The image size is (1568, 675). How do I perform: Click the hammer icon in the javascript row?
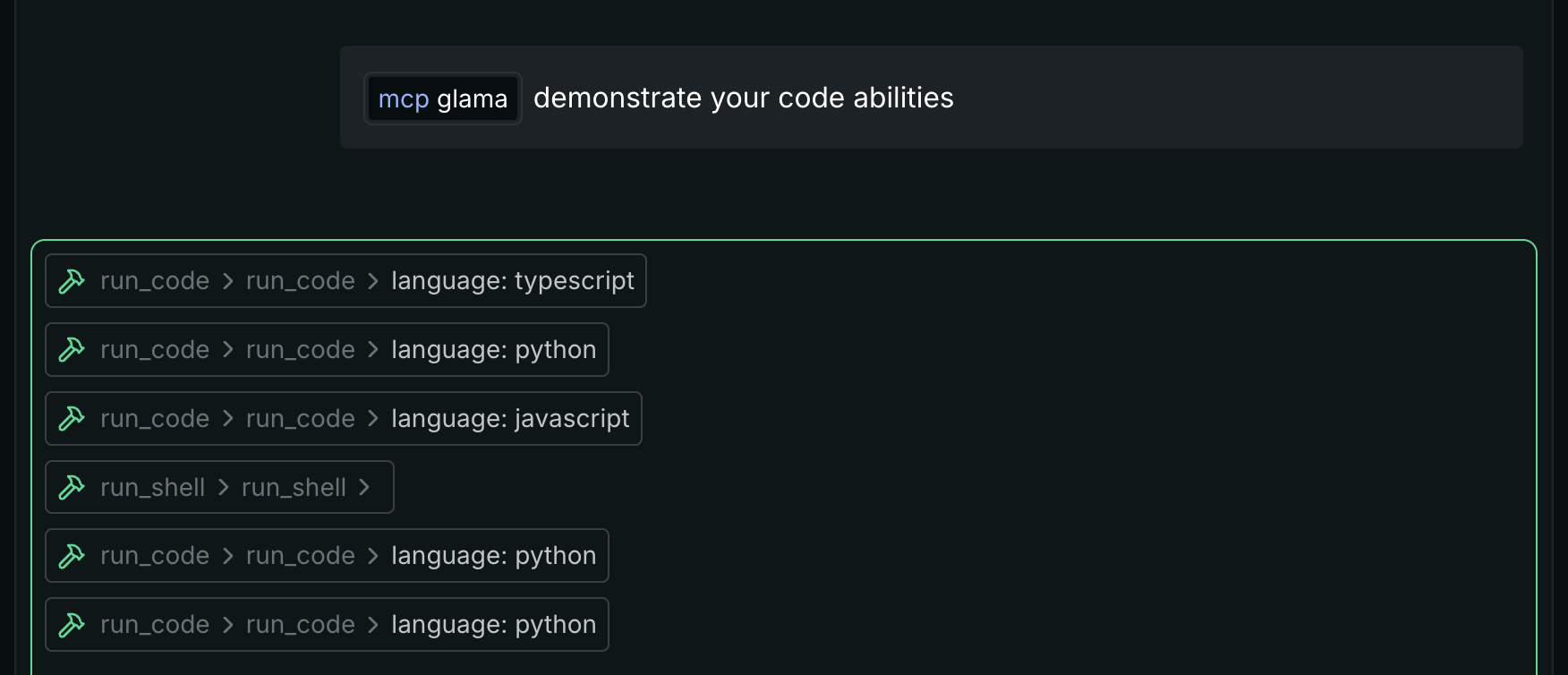coord(72,419)
